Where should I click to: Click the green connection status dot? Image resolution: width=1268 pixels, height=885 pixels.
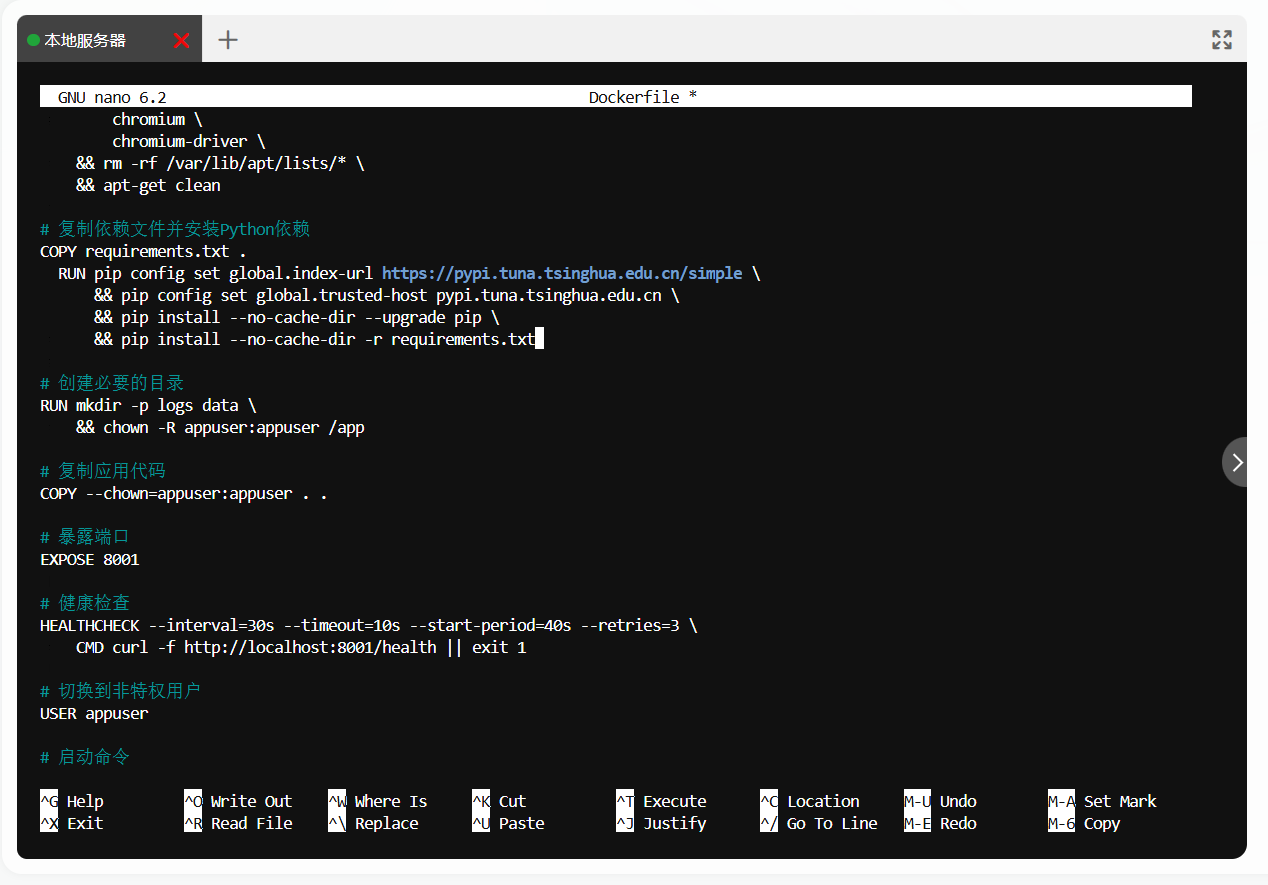tap(33, 41)
